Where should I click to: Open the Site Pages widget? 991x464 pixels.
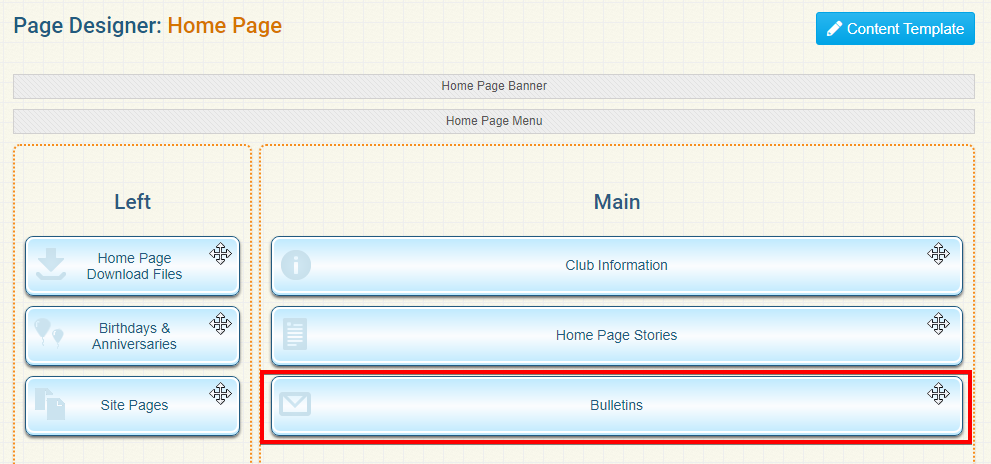[133, 406]
